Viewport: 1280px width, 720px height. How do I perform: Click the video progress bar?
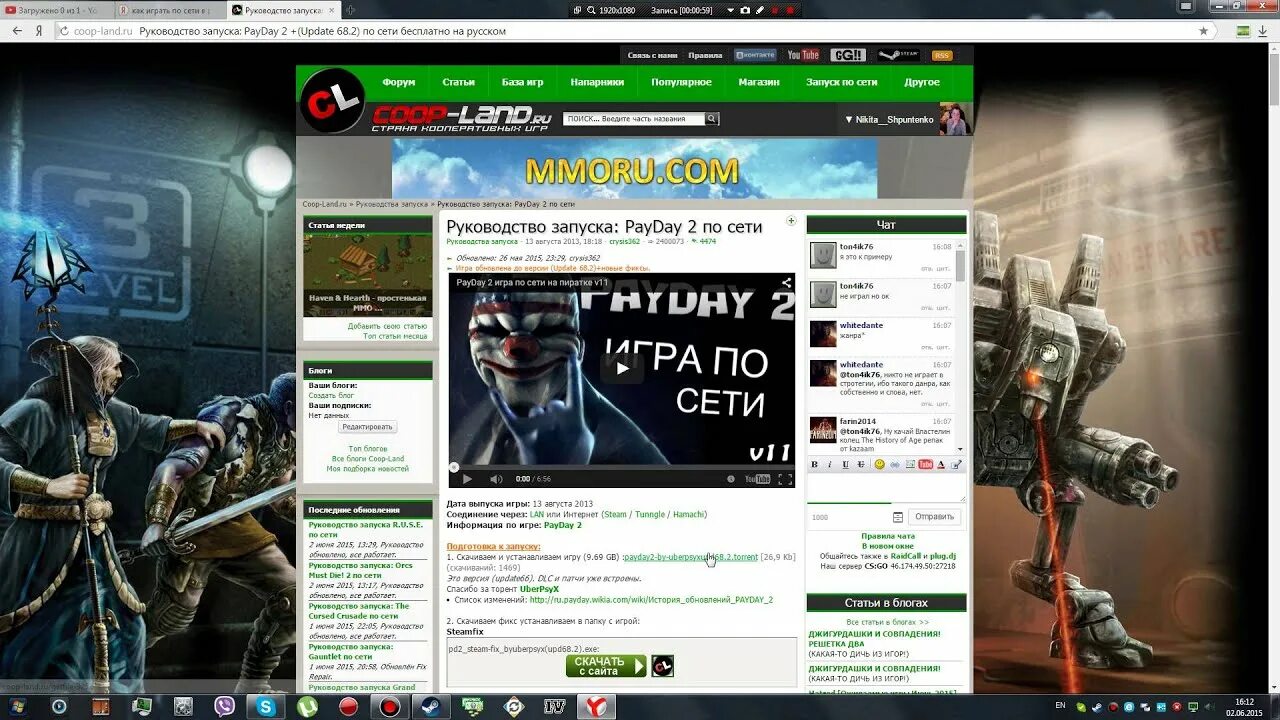pos(622,466)
